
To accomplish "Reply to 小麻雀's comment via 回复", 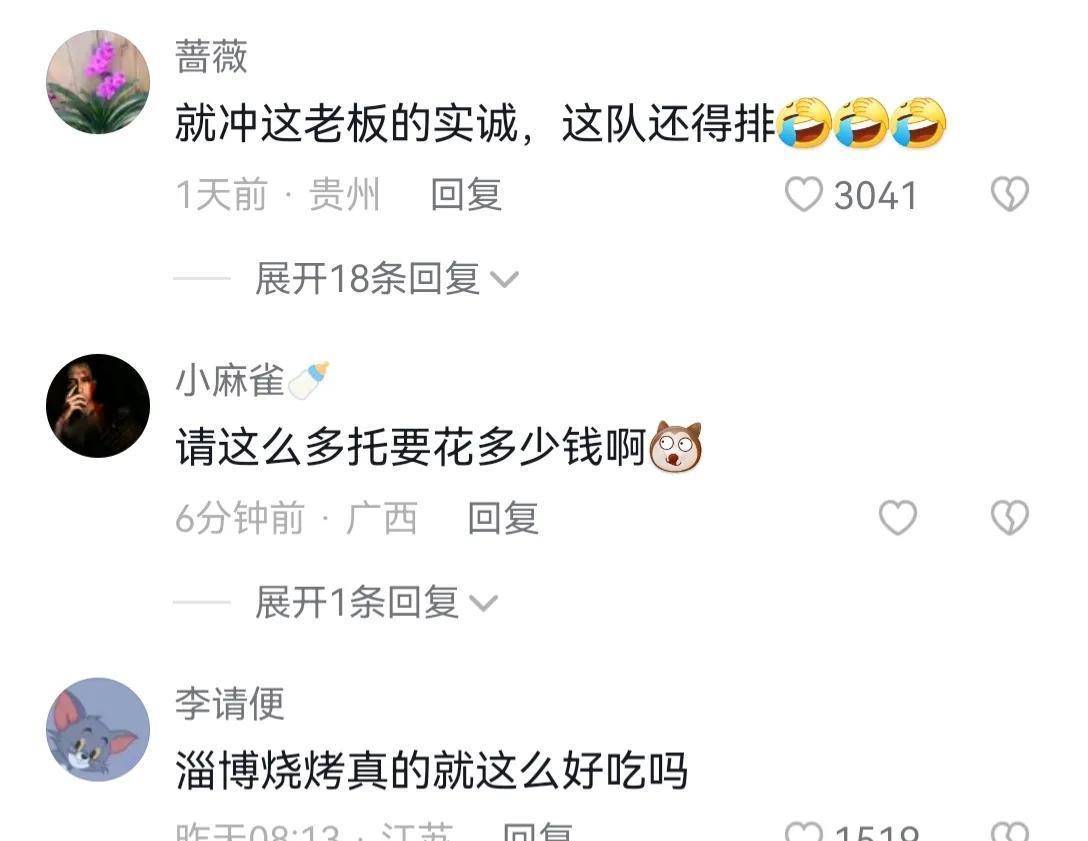I will point(503,518).
